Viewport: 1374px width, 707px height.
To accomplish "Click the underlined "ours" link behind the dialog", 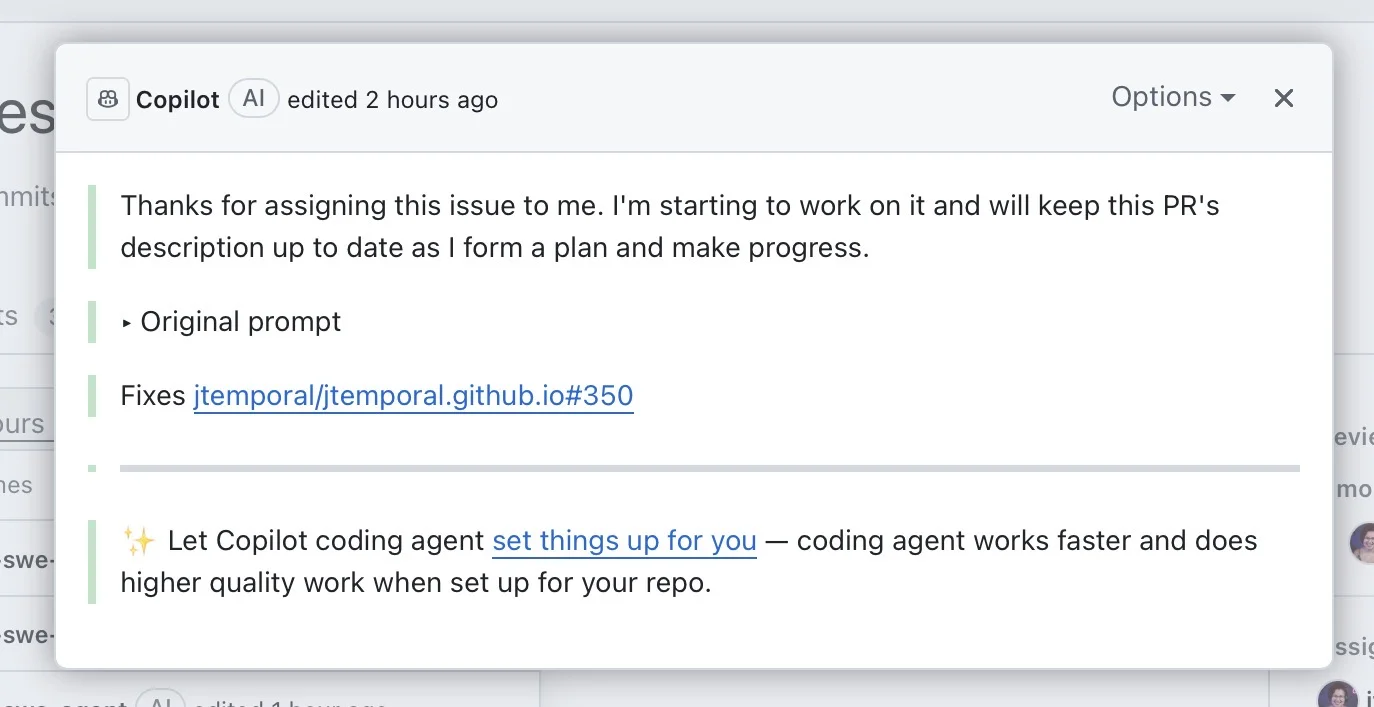I will tap(22, 423).
